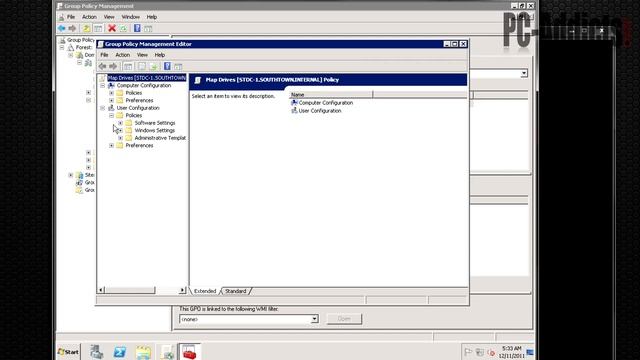Click the green Refresh icon in Group Policy Management
Viewport: 640px width, 360px height.
coord(123,28)
